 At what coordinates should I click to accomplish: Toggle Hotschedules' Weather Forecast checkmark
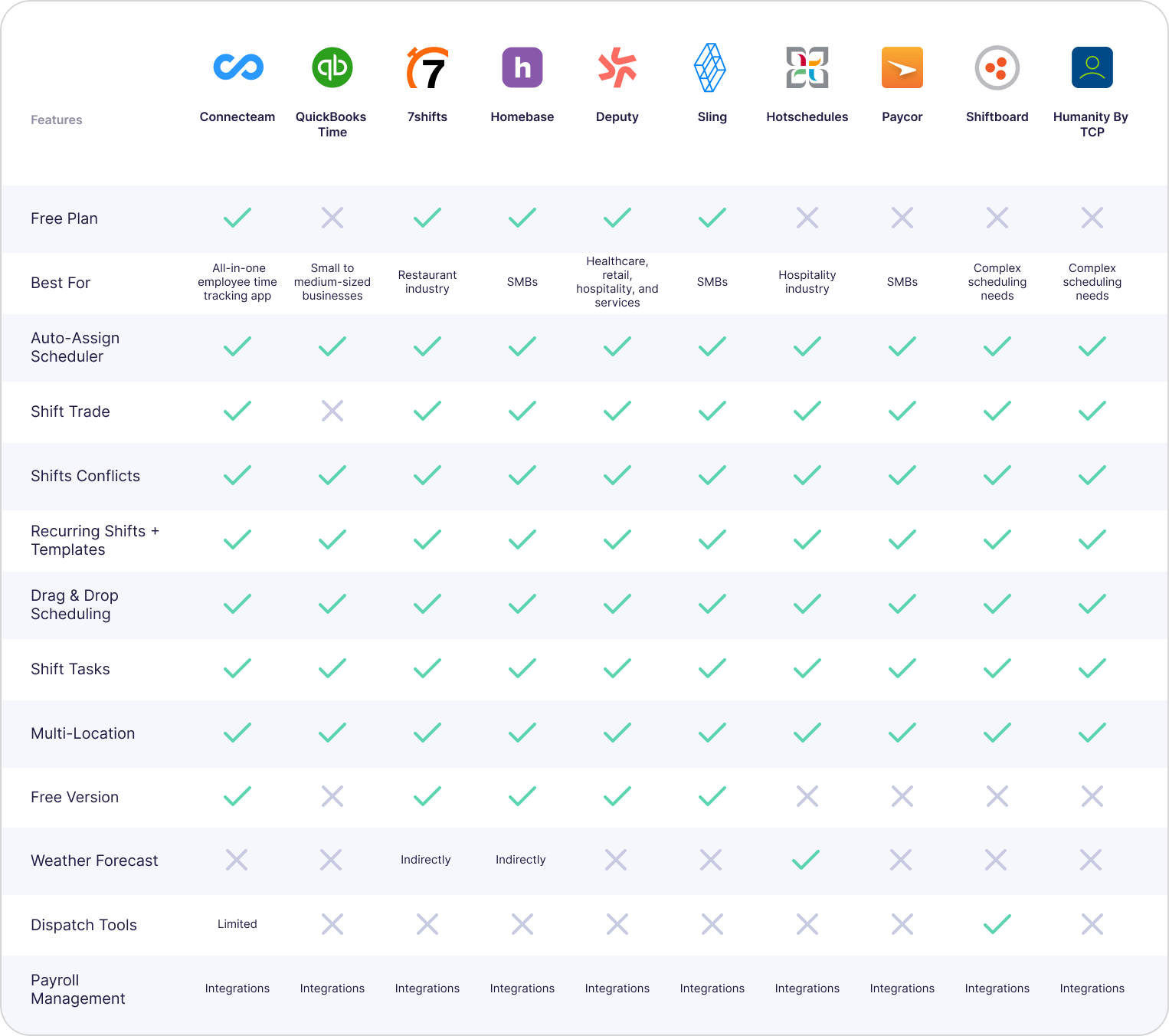tap(807, 860)
